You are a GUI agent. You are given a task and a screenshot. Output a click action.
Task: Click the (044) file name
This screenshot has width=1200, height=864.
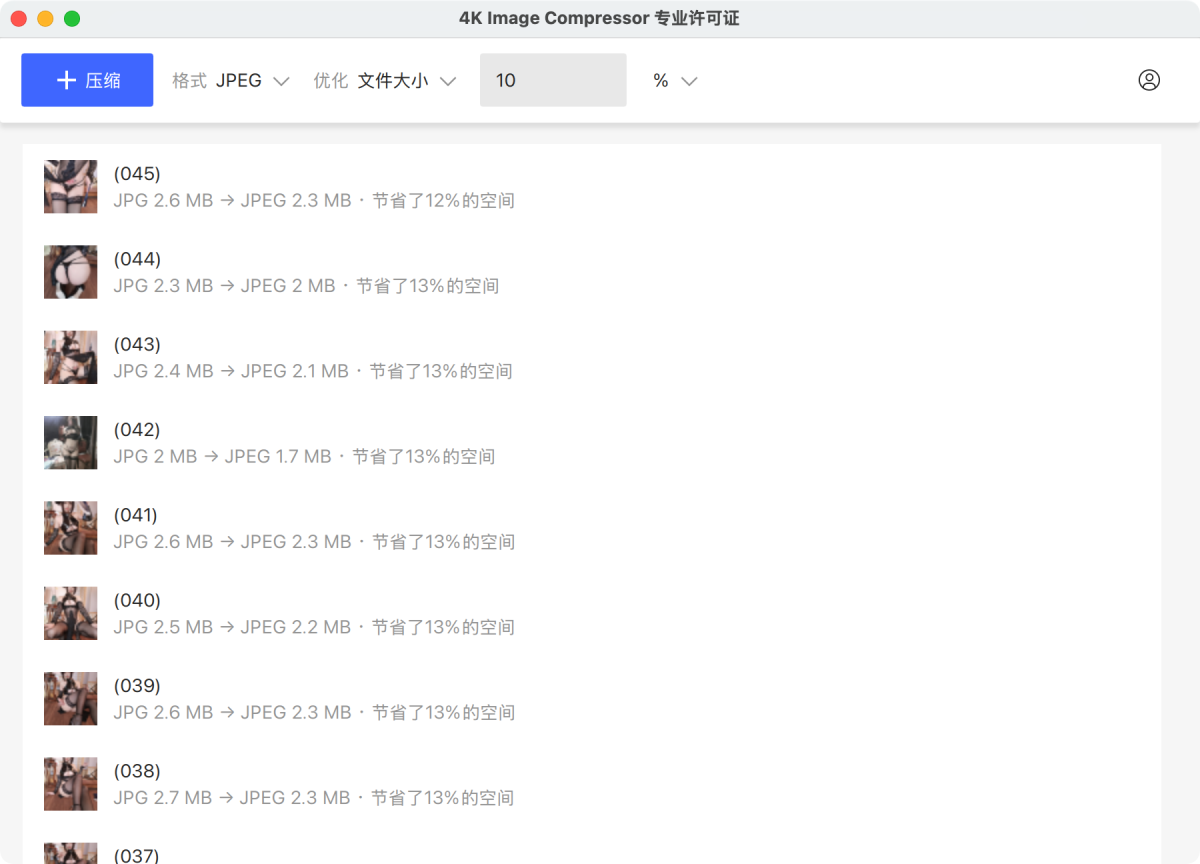[137, 260]
